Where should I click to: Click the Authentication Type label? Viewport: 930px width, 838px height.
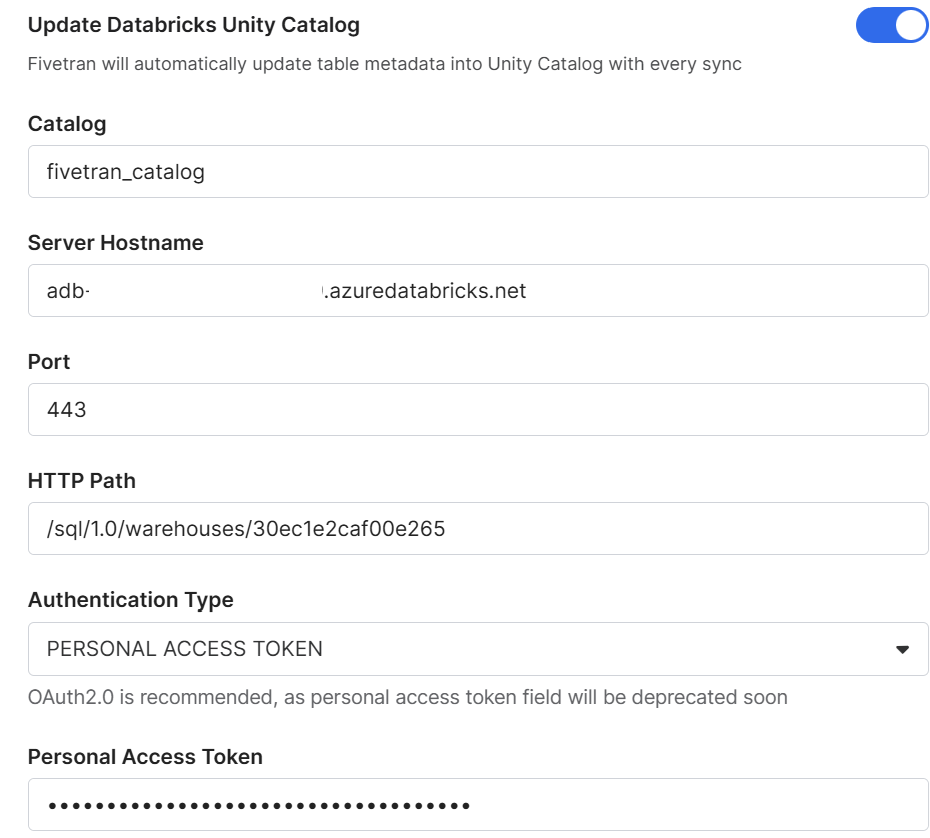click(131, 600)
